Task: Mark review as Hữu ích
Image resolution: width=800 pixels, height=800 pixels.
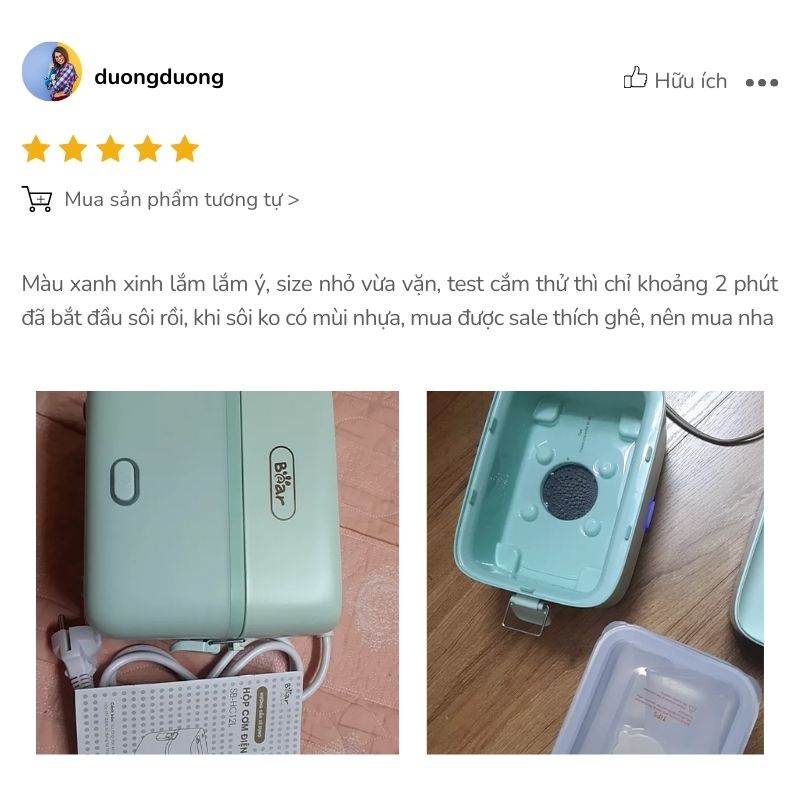Action: click(675, 80)
